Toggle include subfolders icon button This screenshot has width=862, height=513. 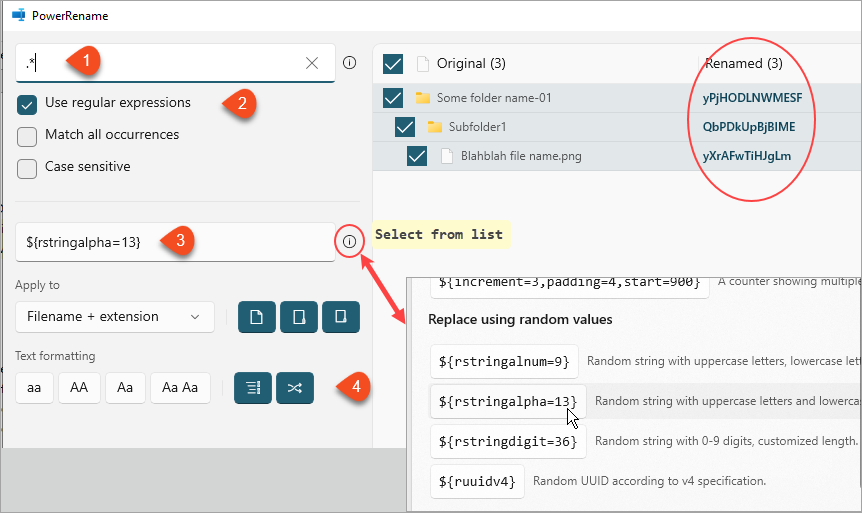click(x=341, y=317)
